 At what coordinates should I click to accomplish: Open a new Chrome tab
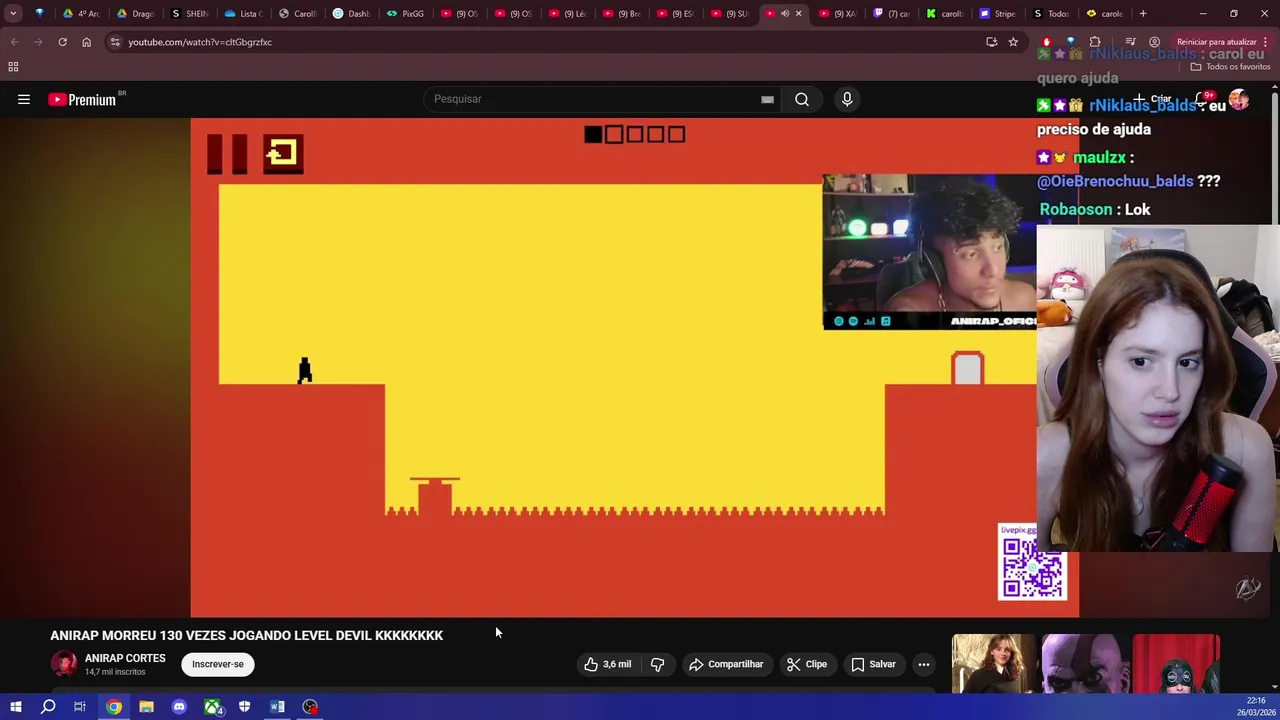(x=1143, y=13)
